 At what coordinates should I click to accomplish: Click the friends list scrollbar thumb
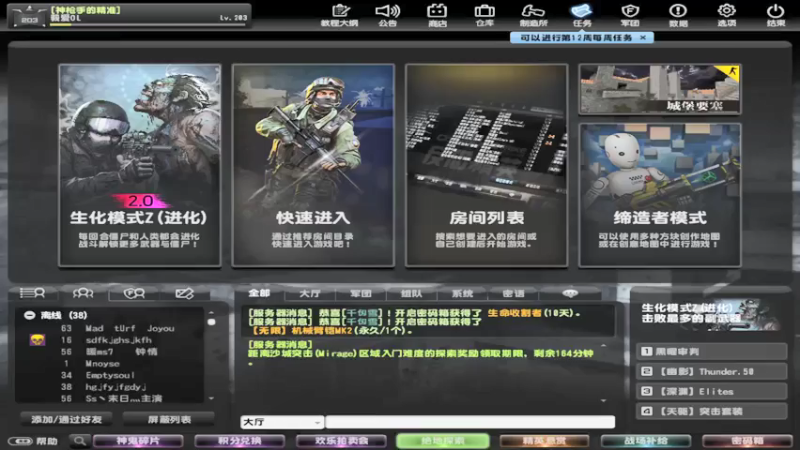(211, 322)
